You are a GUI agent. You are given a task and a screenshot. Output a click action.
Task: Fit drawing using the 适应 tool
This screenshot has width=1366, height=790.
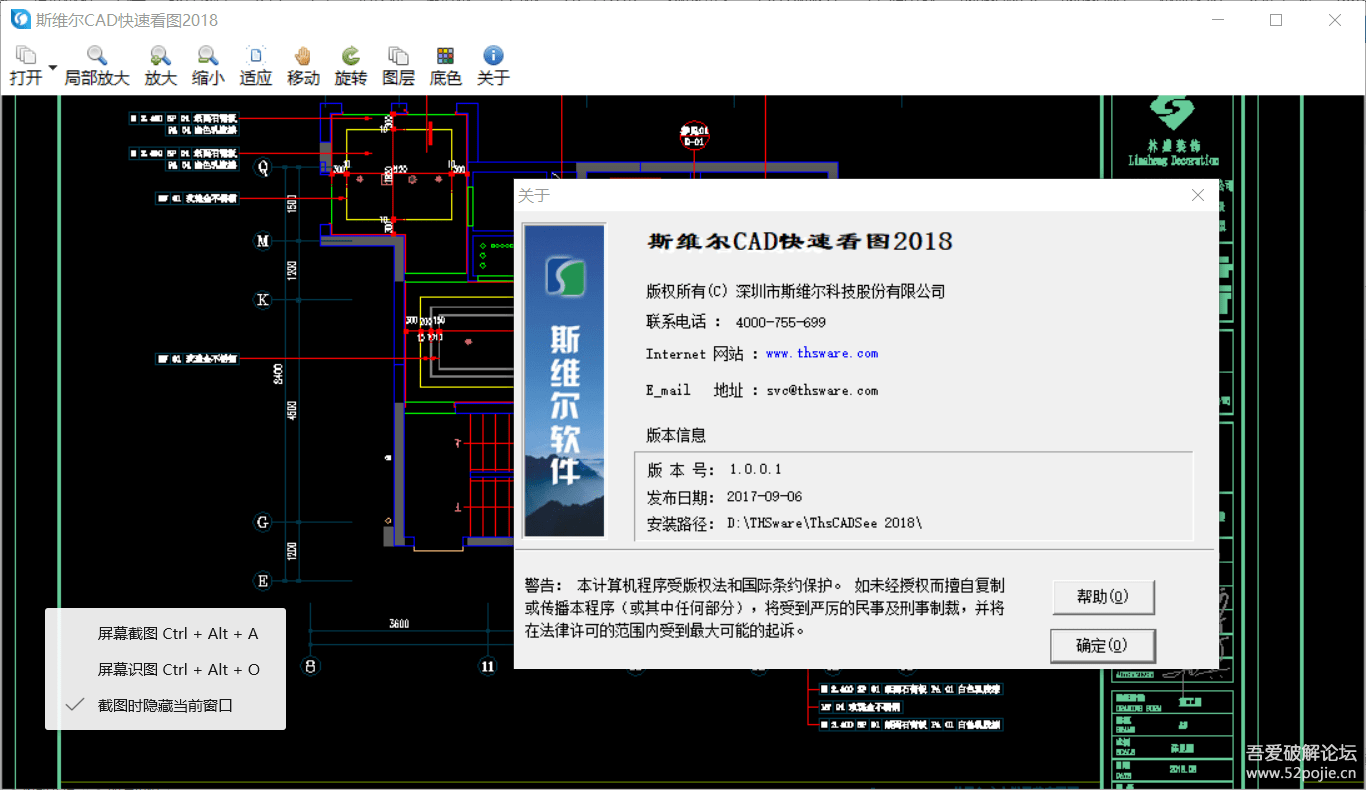click(x=256, y=66)
